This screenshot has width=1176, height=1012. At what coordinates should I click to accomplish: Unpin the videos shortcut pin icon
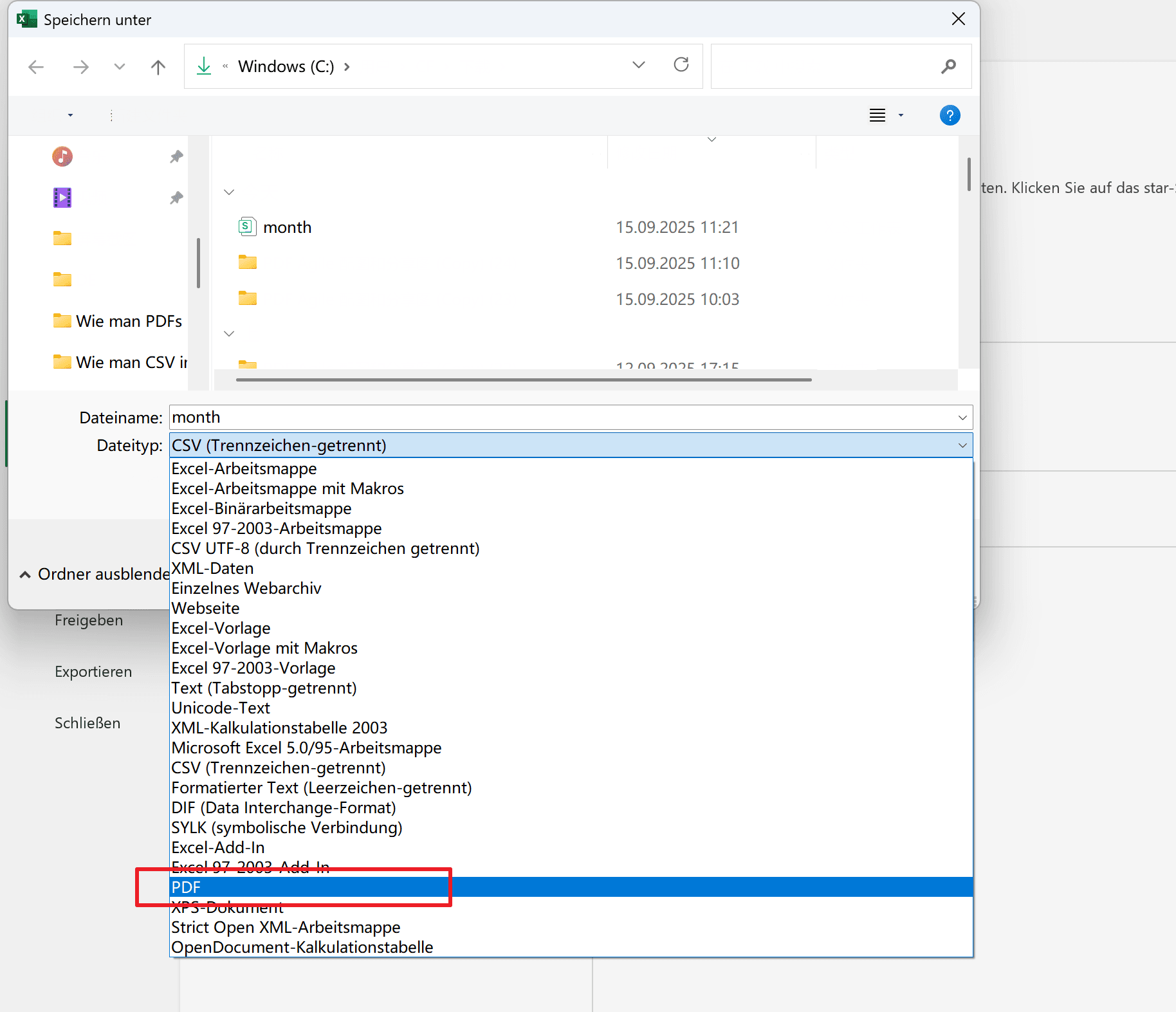coord(176,198)
